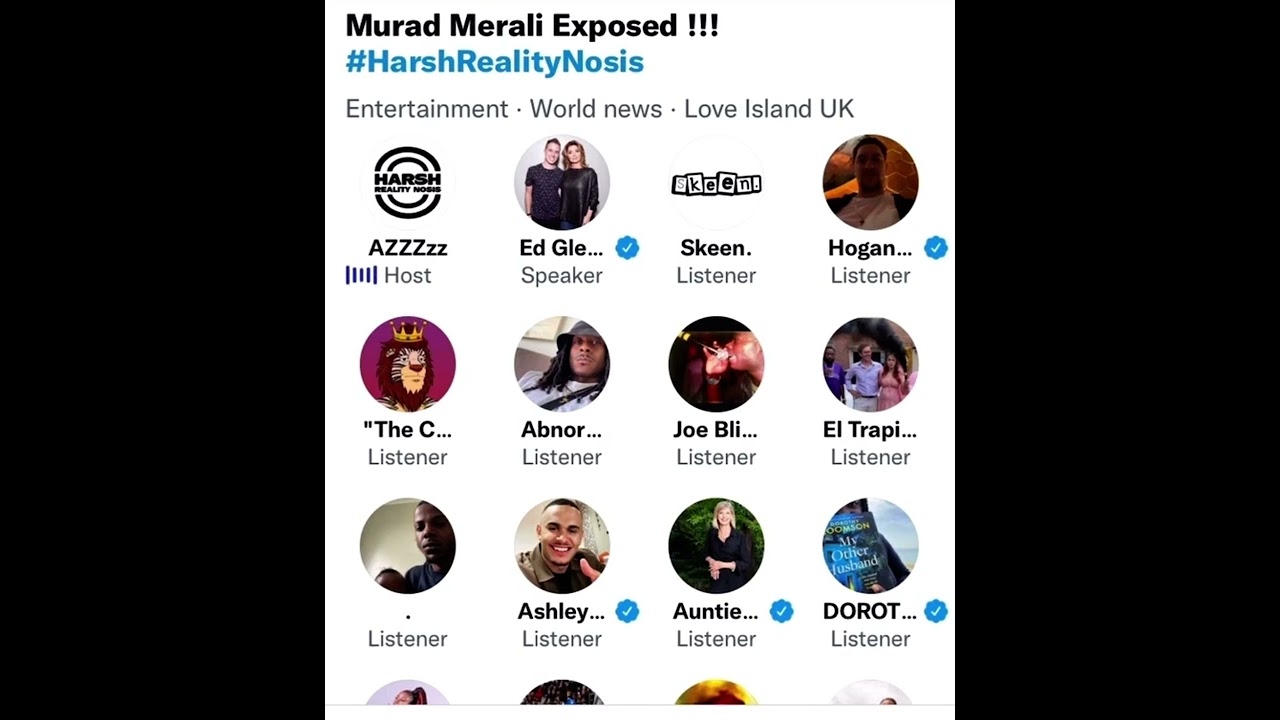
Task: Open host AZZZzz's Harsh Reality Nosis avatar
Action: coord(407,183)
